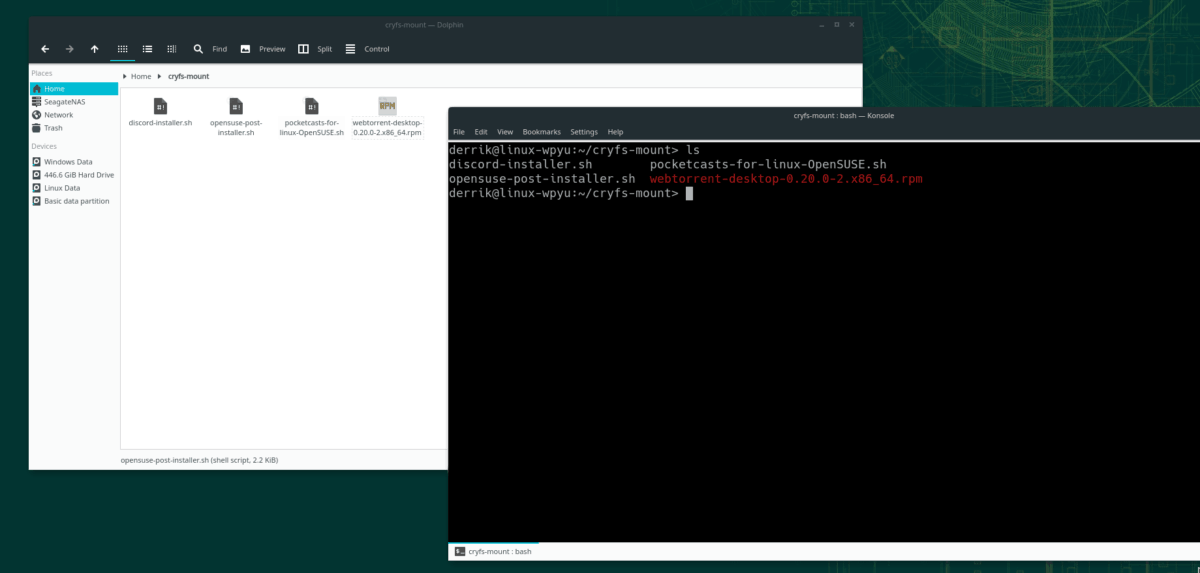Image resolution: width=1200 pixels, height=573 pixels.
Task: Expand the cryfs-mount breadcrumb arrow
Action: (161, 76)
